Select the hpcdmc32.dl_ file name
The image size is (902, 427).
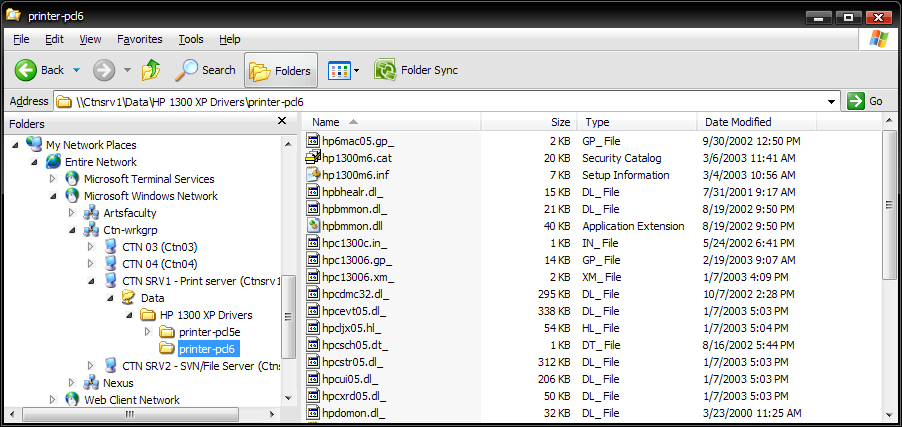356,294
